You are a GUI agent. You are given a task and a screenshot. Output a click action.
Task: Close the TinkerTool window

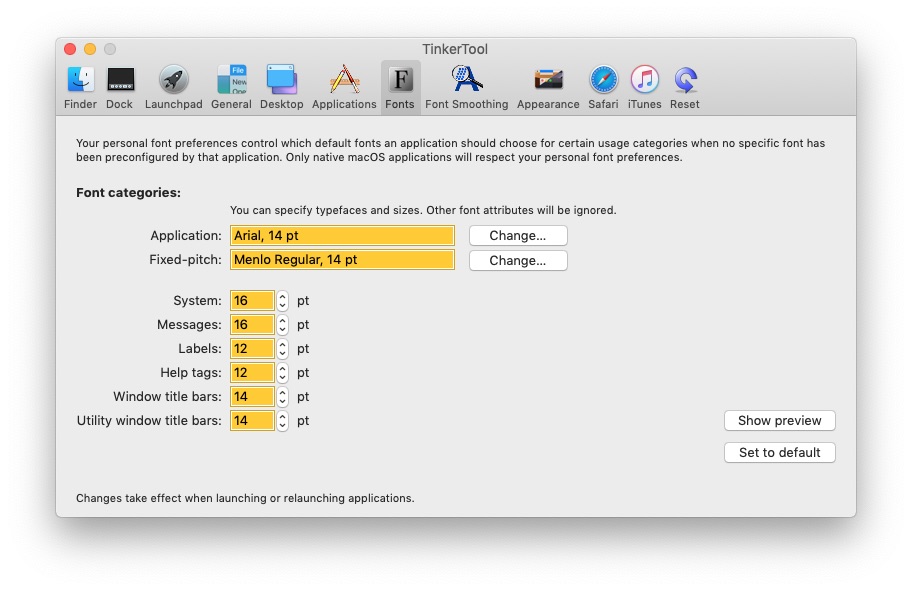click(x=70, y=49)
